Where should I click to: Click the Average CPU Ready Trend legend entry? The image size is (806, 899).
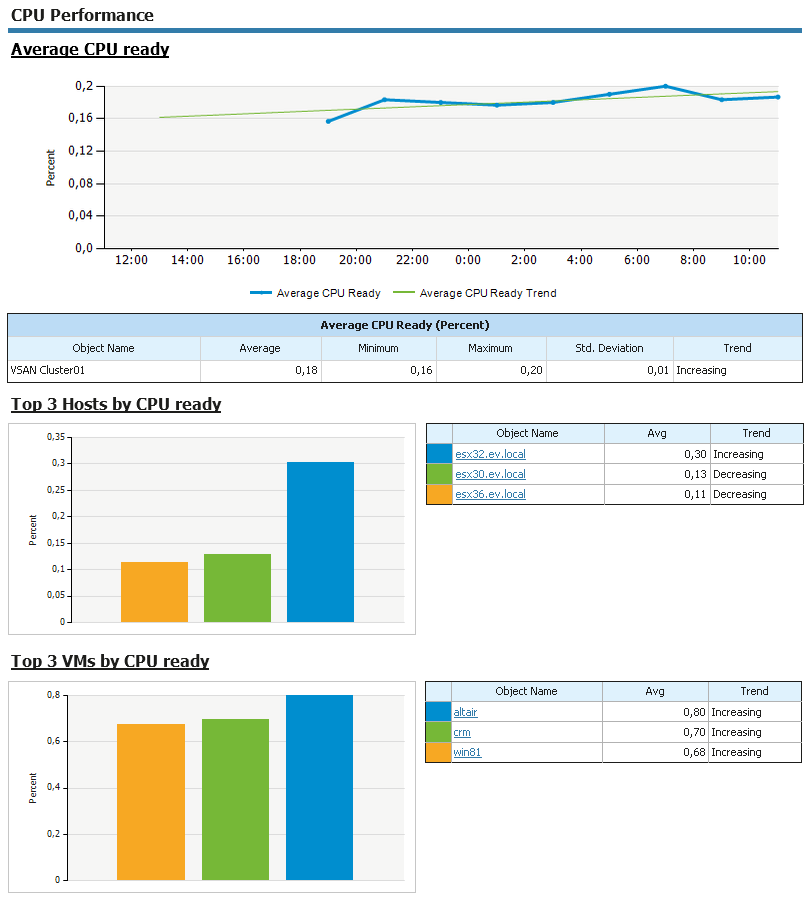[x=475, y=293]
